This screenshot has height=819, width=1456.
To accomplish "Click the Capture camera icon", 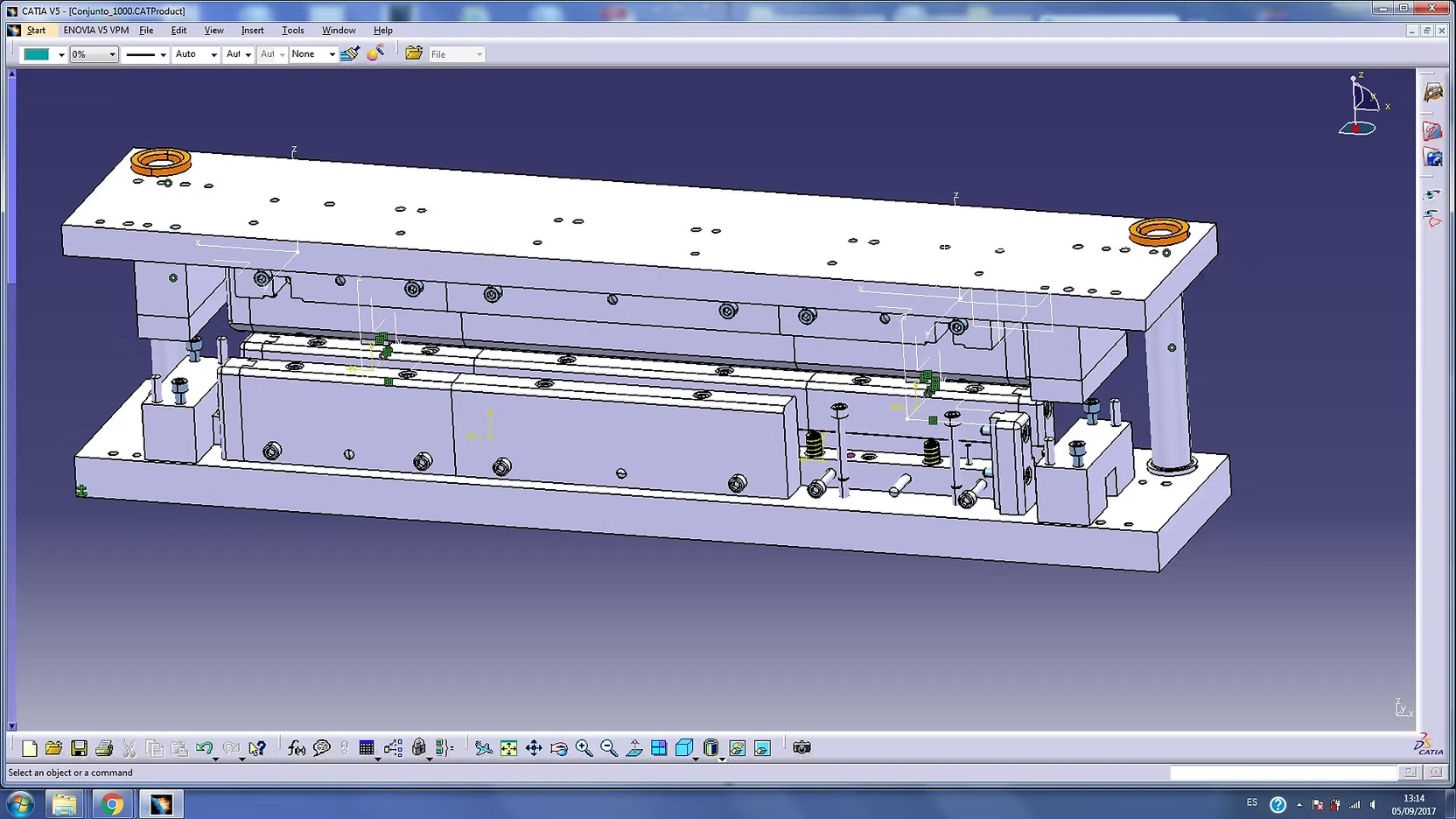I will coord(801,747).
